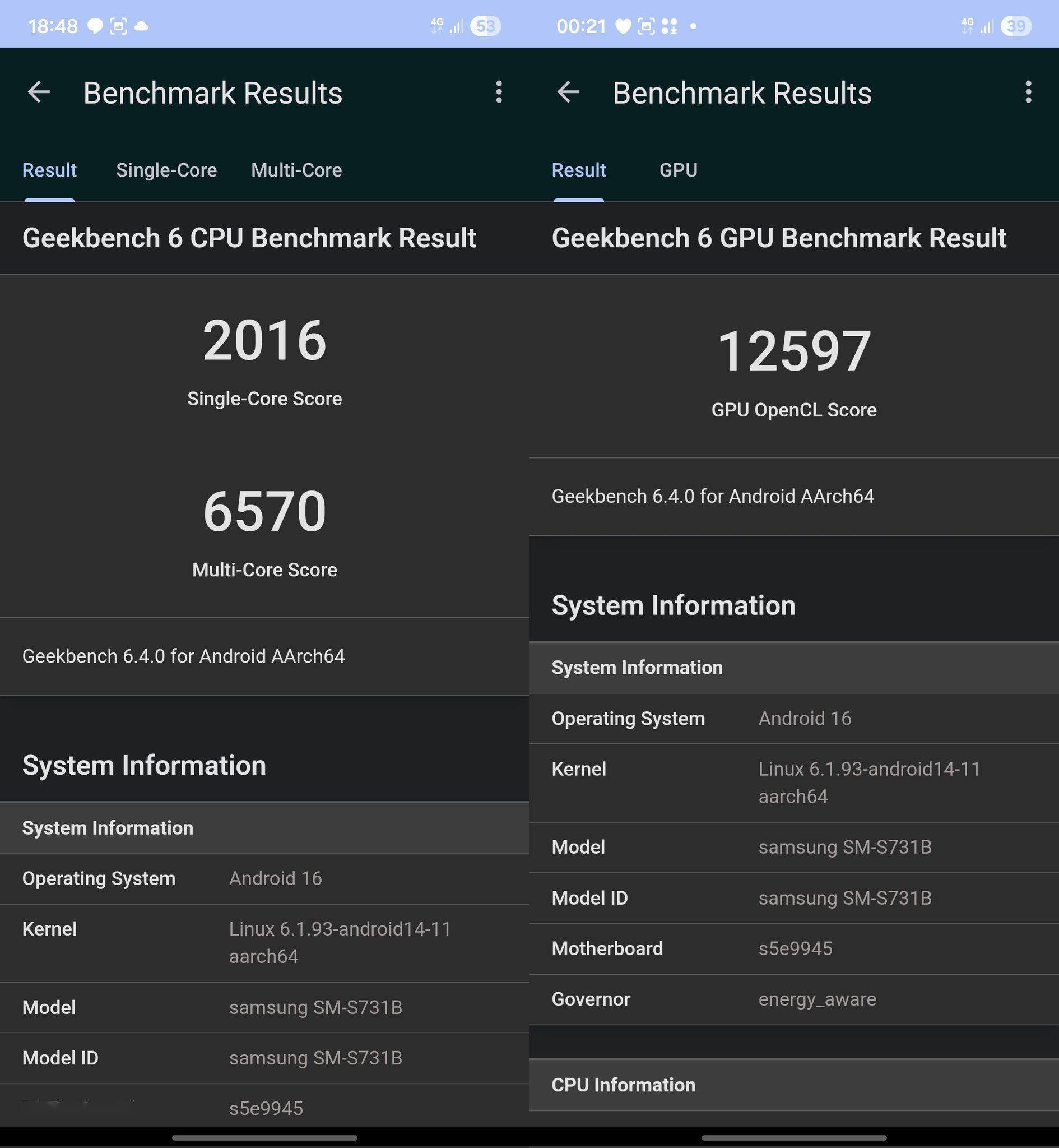Tap Multi-Core Score label
Image resolution: width=1059 pixels, height=1148 pixels.
pyautogui.click(x=264, y=570)
